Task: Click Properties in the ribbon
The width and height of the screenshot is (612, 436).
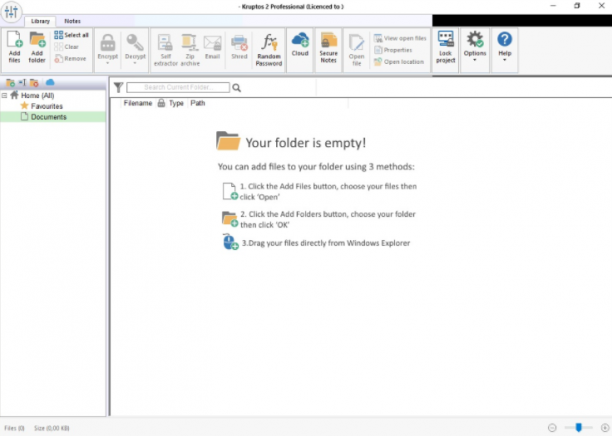Action: tap(393, 50)
